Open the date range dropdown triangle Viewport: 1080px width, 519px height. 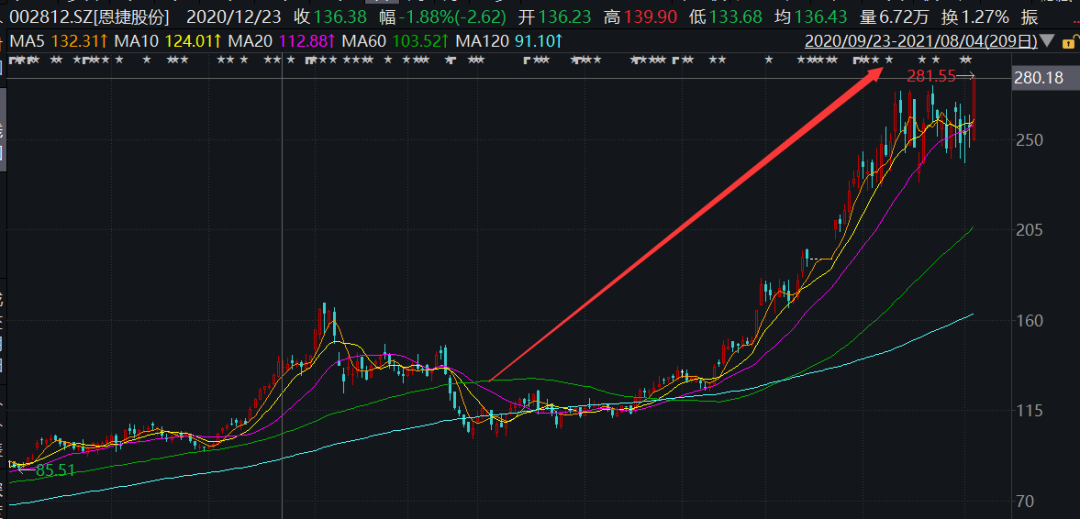click(1046, 42)
